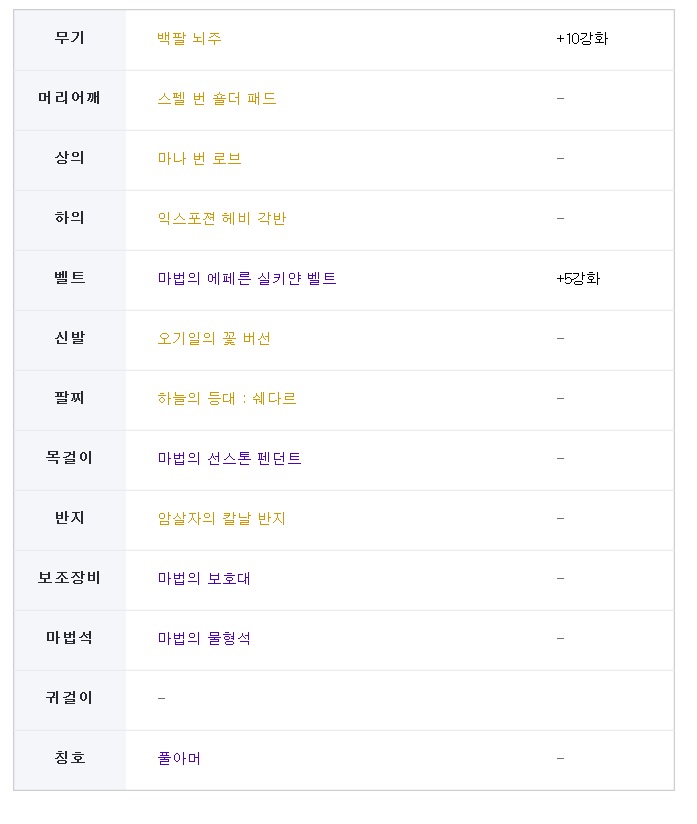The image size is (697, 824).
Task: Open the 마법의 보호대 sub-equipment link
Action: coord(204,578)
